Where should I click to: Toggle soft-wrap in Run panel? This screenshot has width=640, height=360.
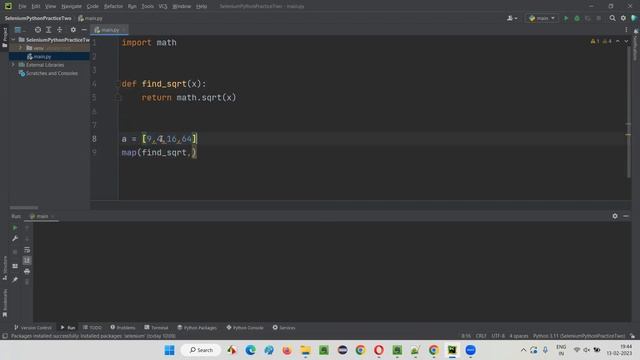[27, 249]
